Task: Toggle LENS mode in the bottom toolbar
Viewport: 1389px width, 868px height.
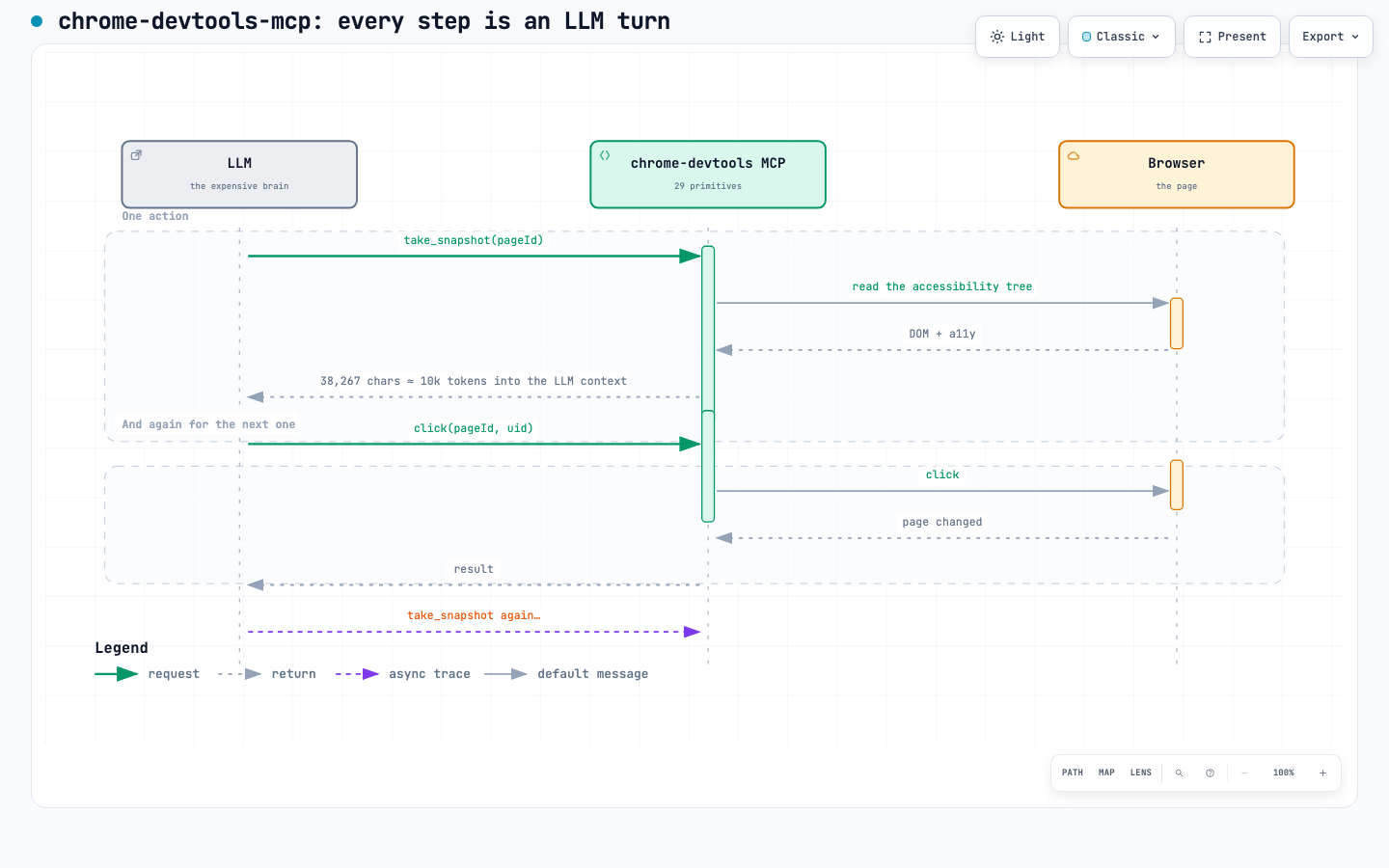Action: [x=1141, y=773]
